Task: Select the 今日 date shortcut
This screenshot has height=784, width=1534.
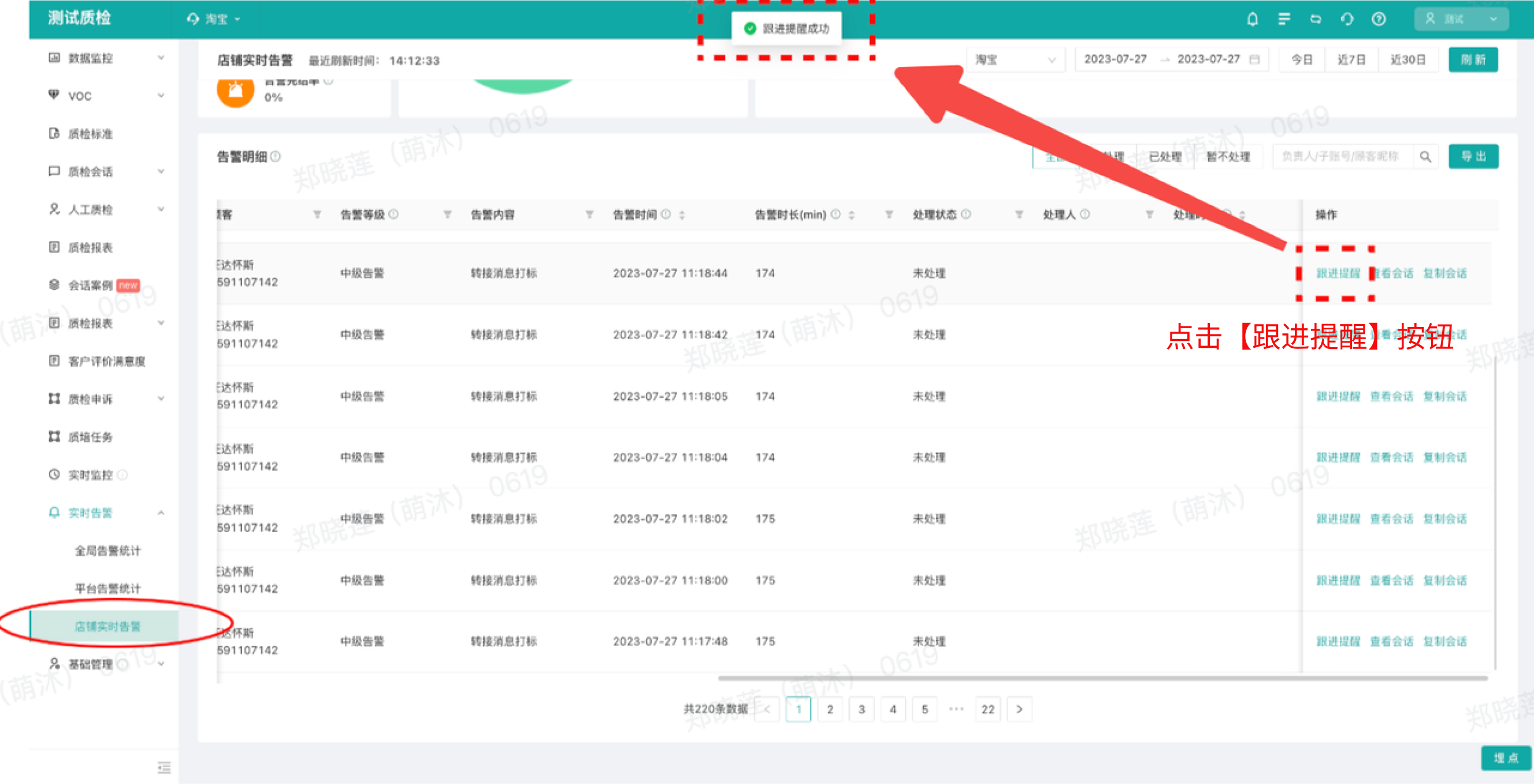Action: click(1302, 60)
